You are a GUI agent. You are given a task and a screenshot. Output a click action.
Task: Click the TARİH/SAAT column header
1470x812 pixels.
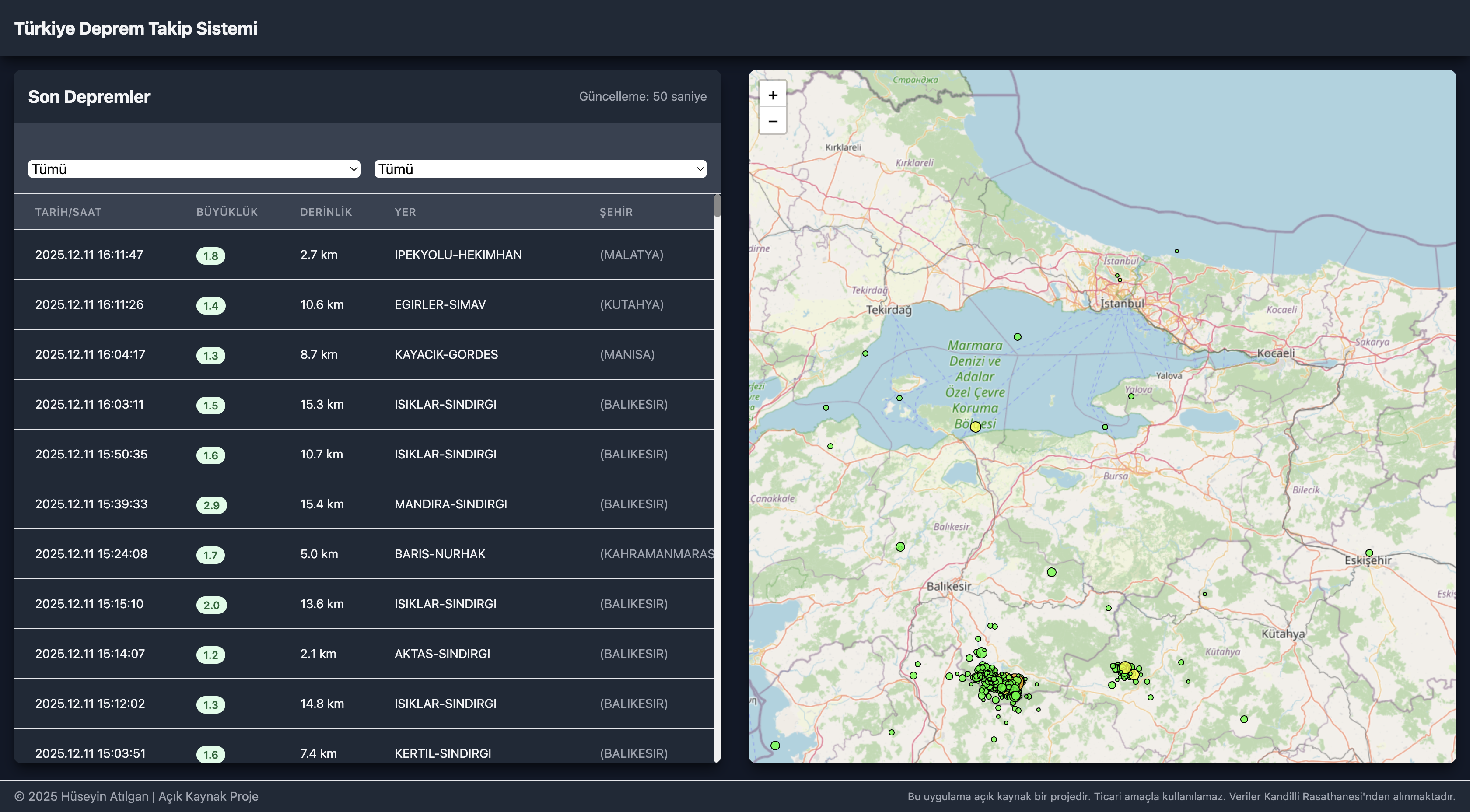coord(68,212)
